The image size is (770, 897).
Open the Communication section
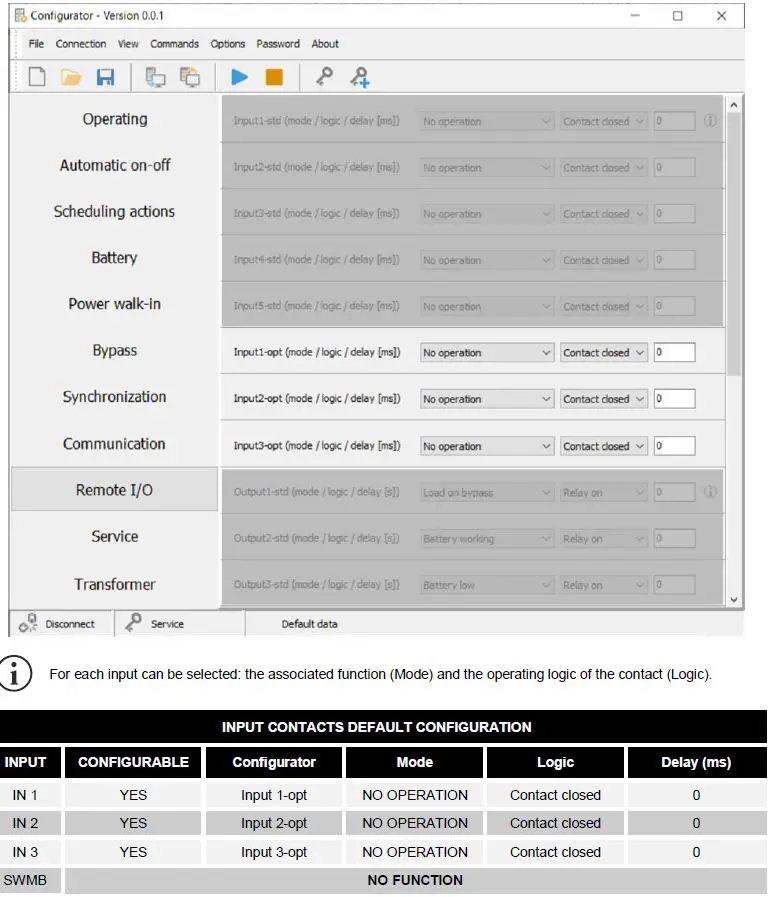[114, 443]
